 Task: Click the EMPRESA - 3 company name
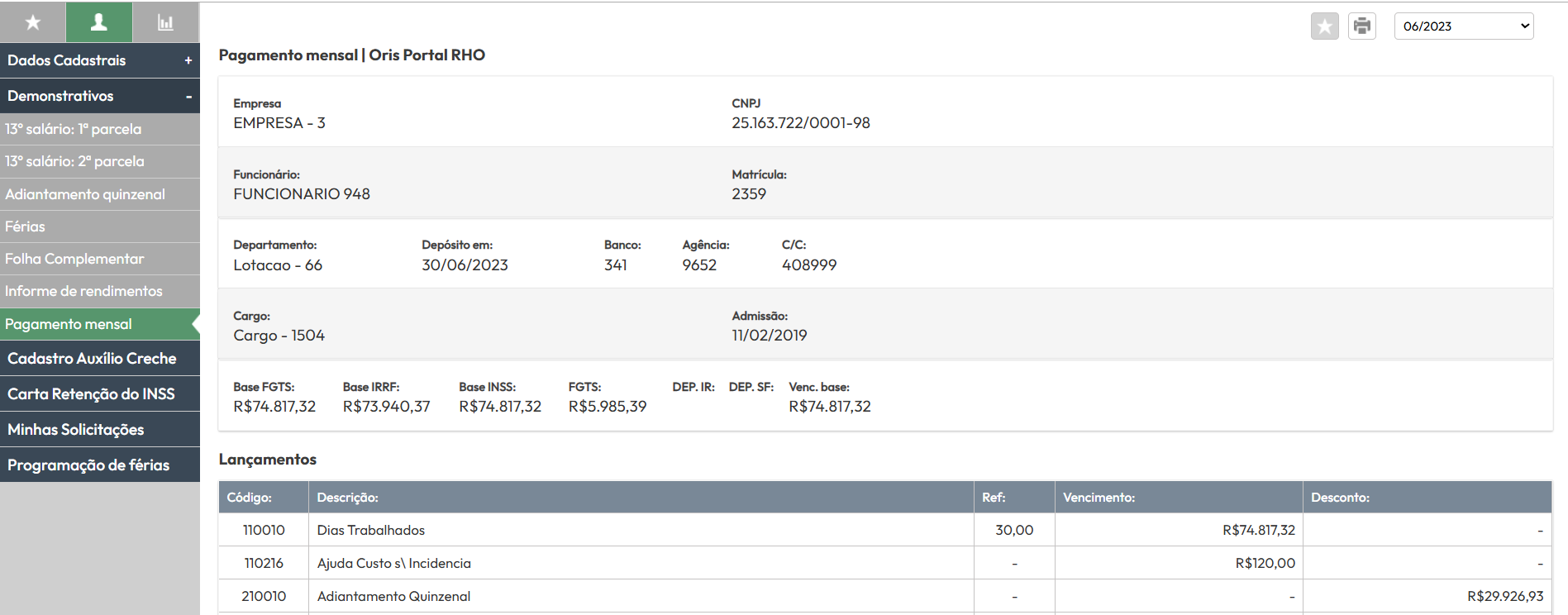pos(279,123)
